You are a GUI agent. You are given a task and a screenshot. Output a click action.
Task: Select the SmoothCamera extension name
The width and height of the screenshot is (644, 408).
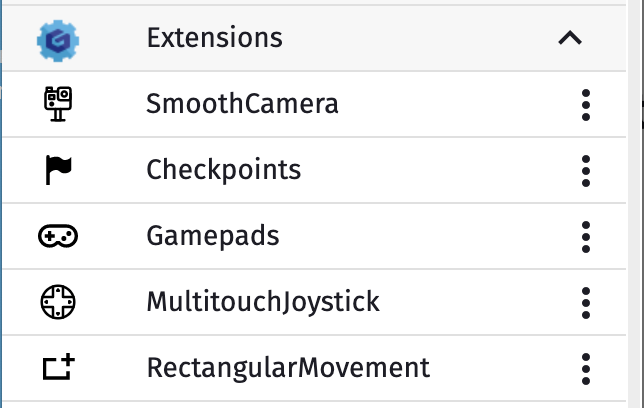(242, 103)
